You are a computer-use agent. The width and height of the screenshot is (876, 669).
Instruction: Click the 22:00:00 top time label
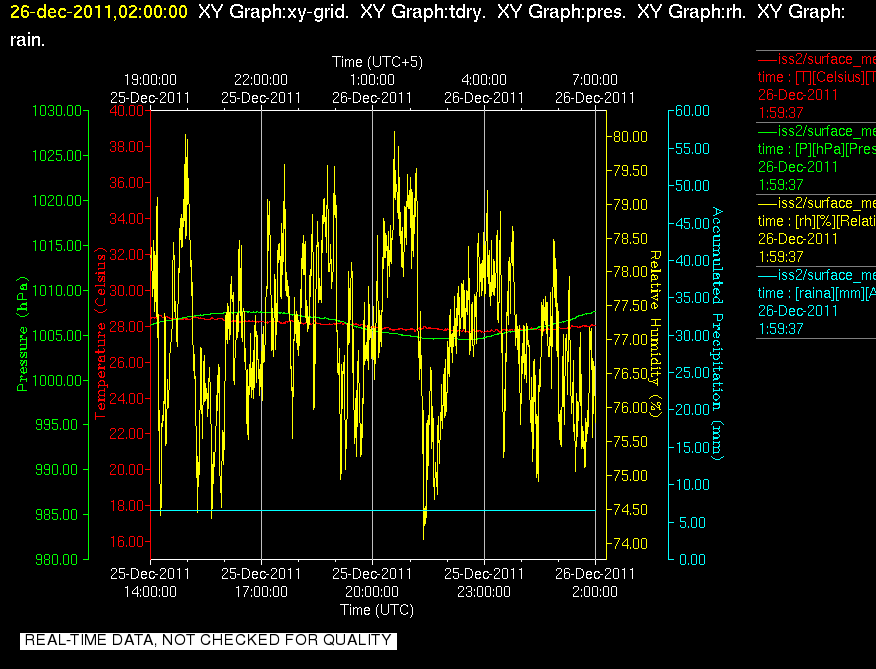click(x=261, y=80)
